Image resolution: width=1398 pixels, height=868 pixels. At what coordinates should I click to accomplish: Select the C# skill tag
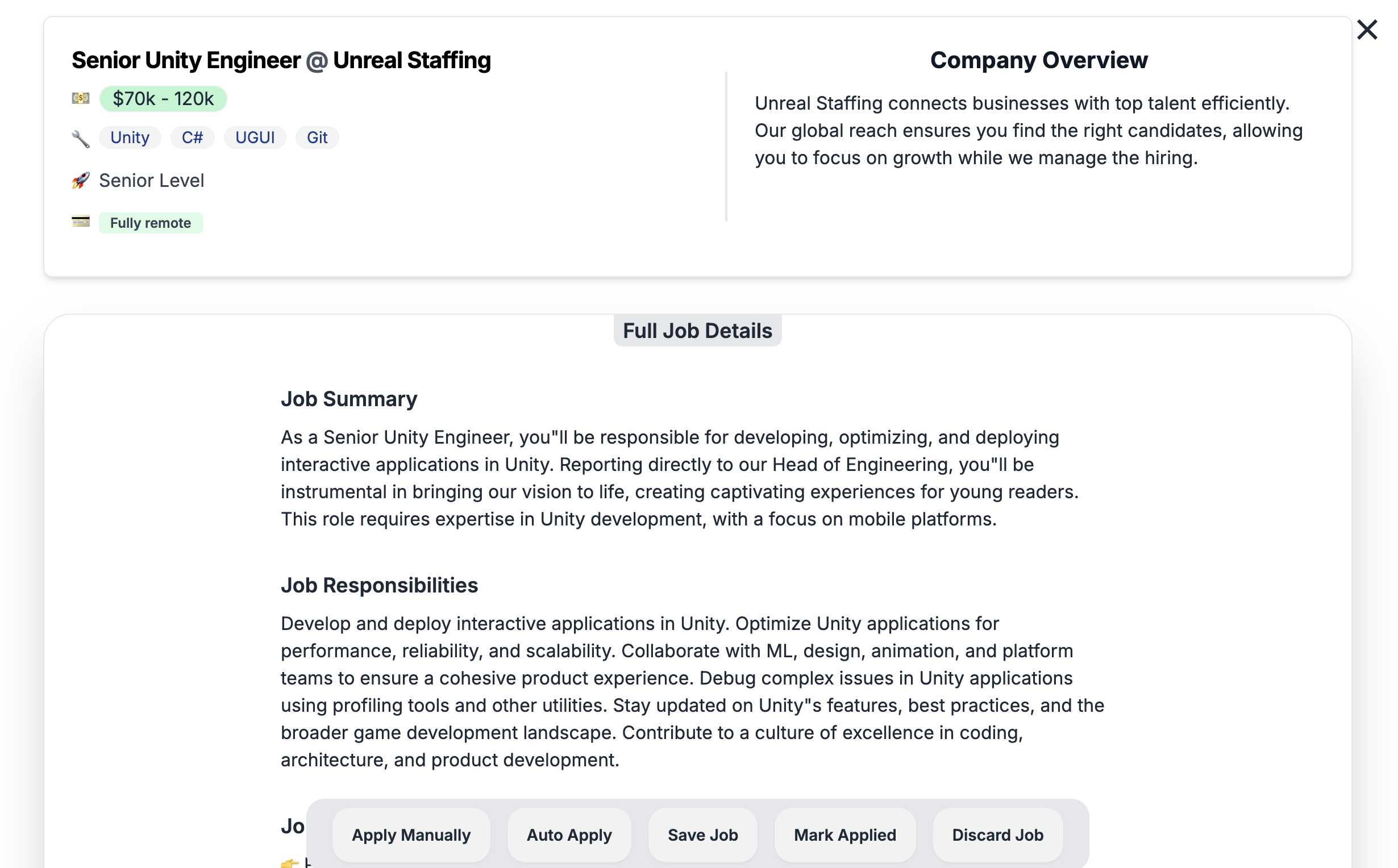(x=192, y=138)
